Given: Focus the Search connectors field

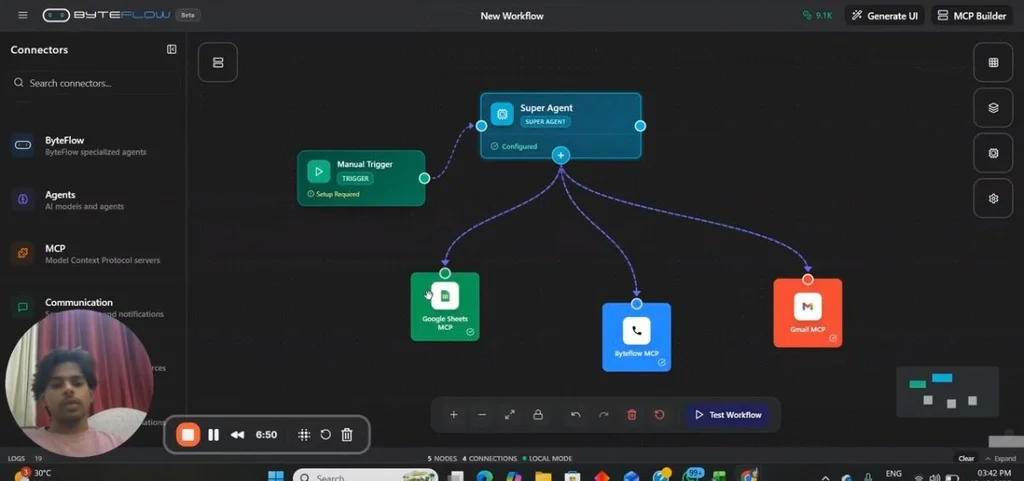Looking at the screenshot, I should [x=95, y=83].
